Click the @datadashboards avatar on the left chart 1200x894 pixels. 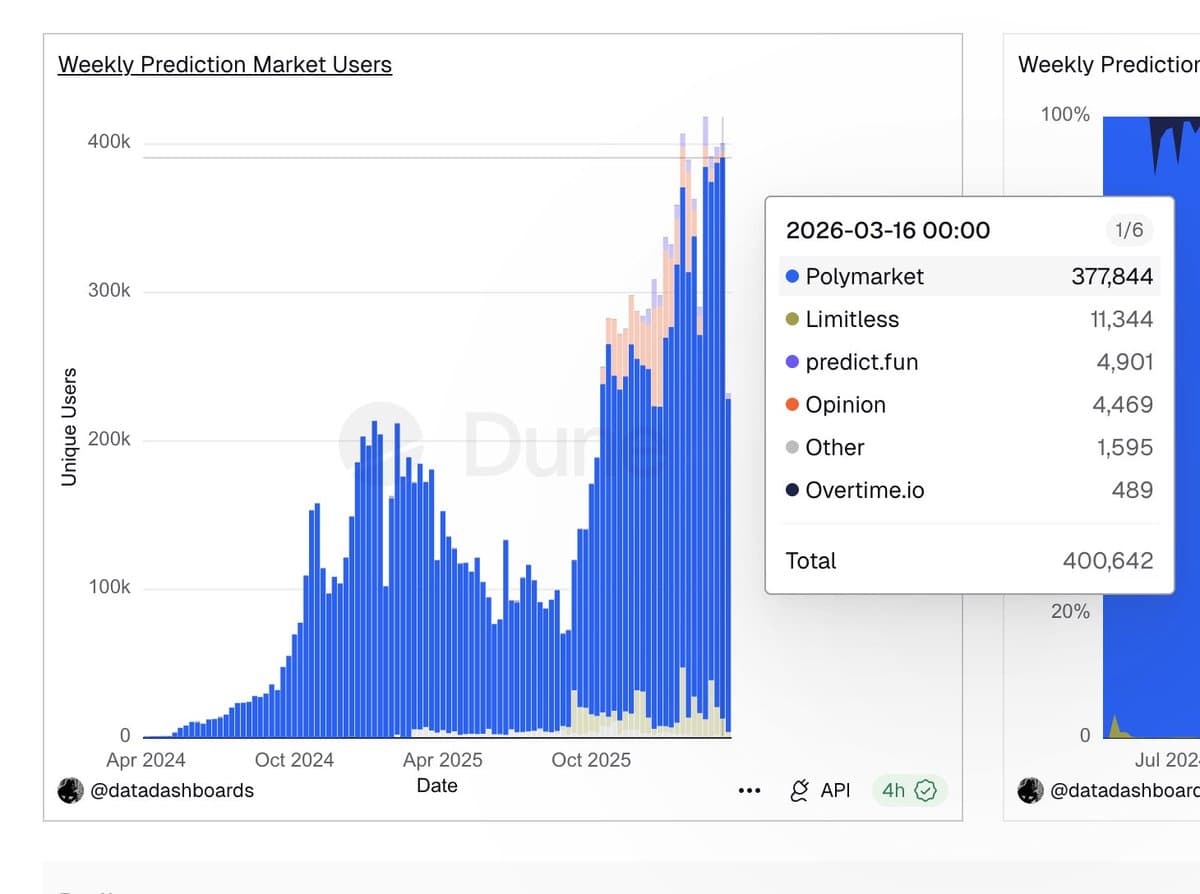pos(69,790)
